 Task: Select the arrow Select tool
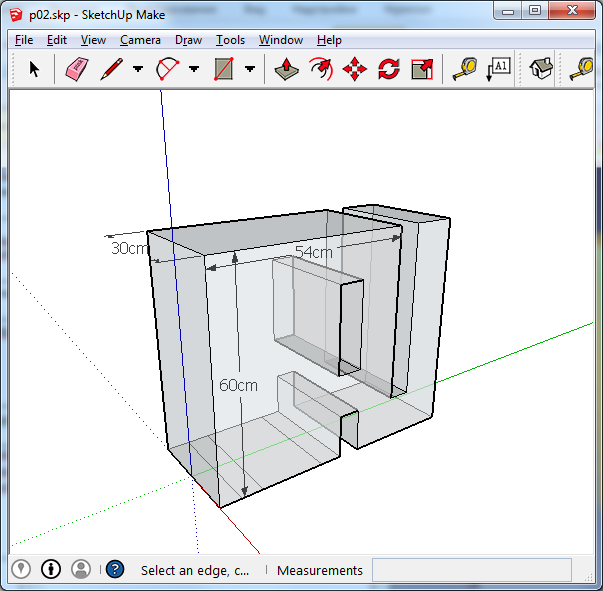[35, 69]
